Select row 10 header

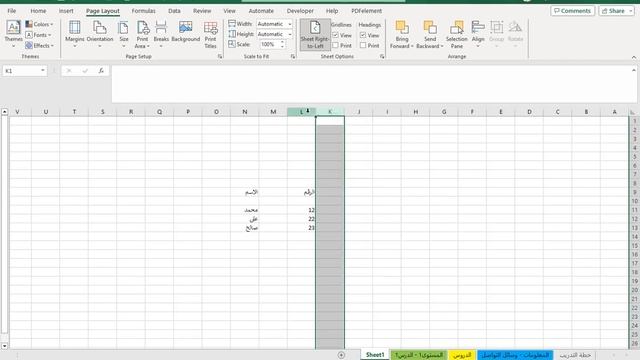click(635, 201)
